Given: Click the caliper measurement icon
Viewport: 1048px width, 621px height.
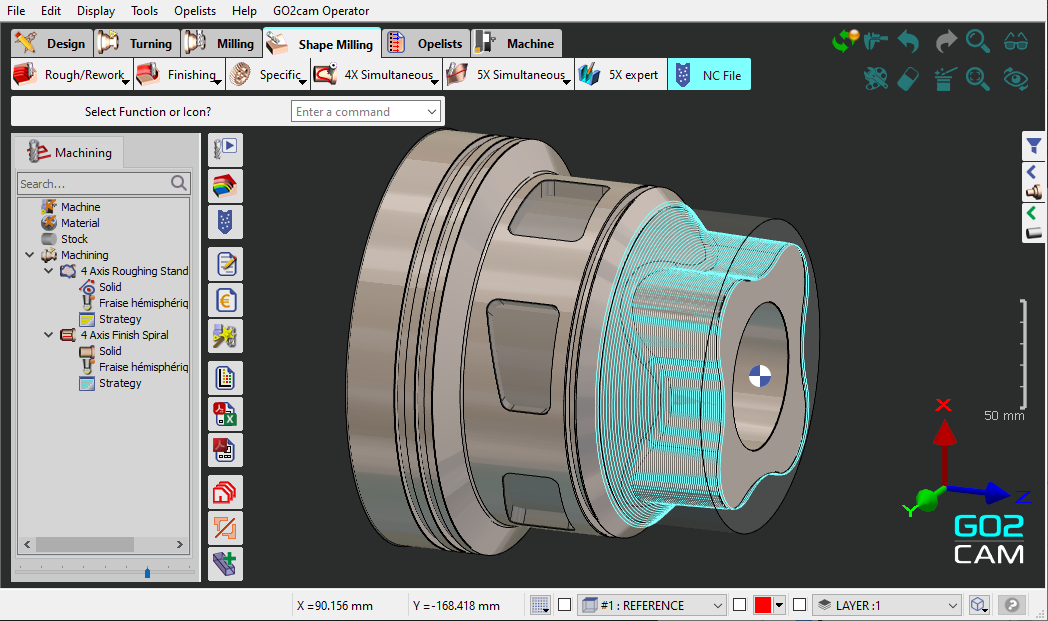Looking at the screenshot, I should click(x=877, y=42).
